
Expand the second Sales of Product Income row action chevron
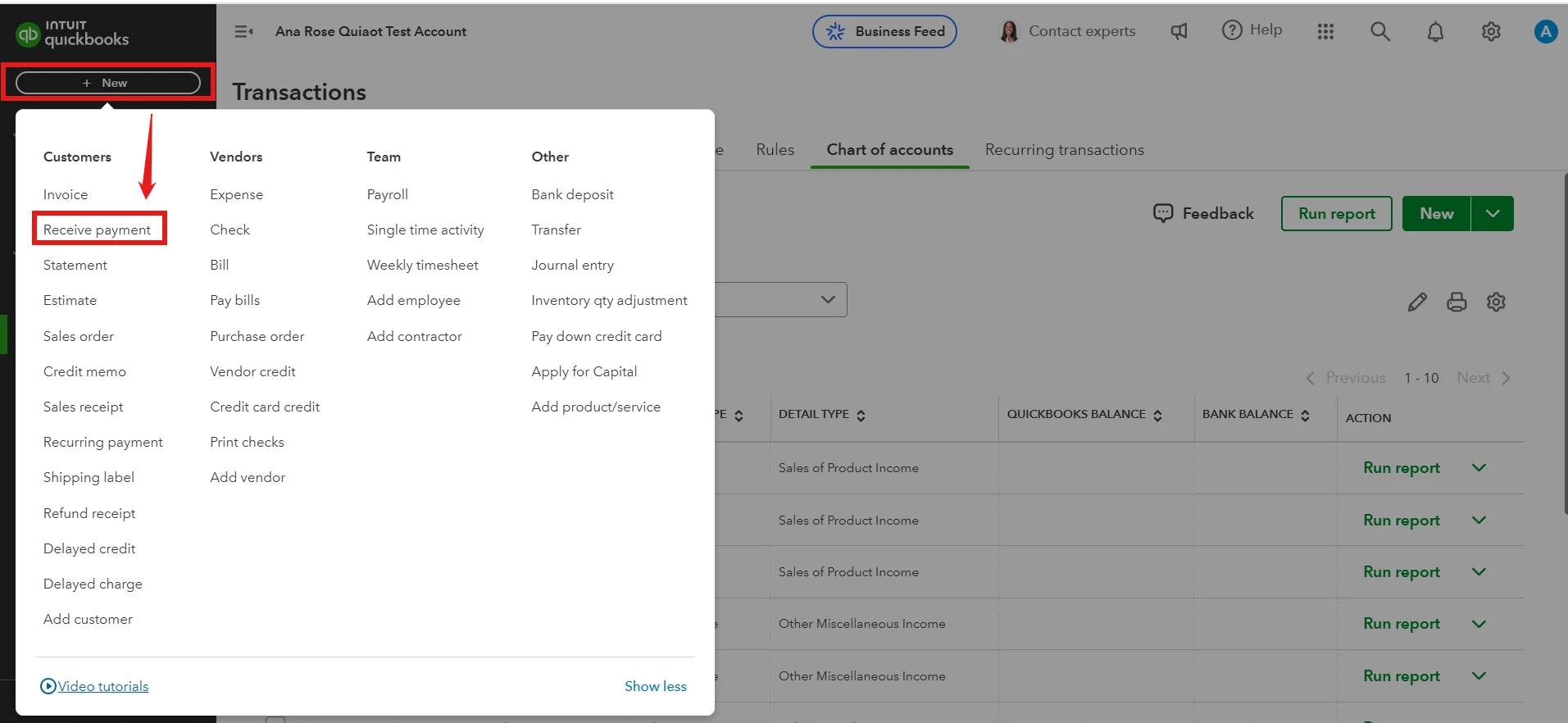coord(1479,521)
